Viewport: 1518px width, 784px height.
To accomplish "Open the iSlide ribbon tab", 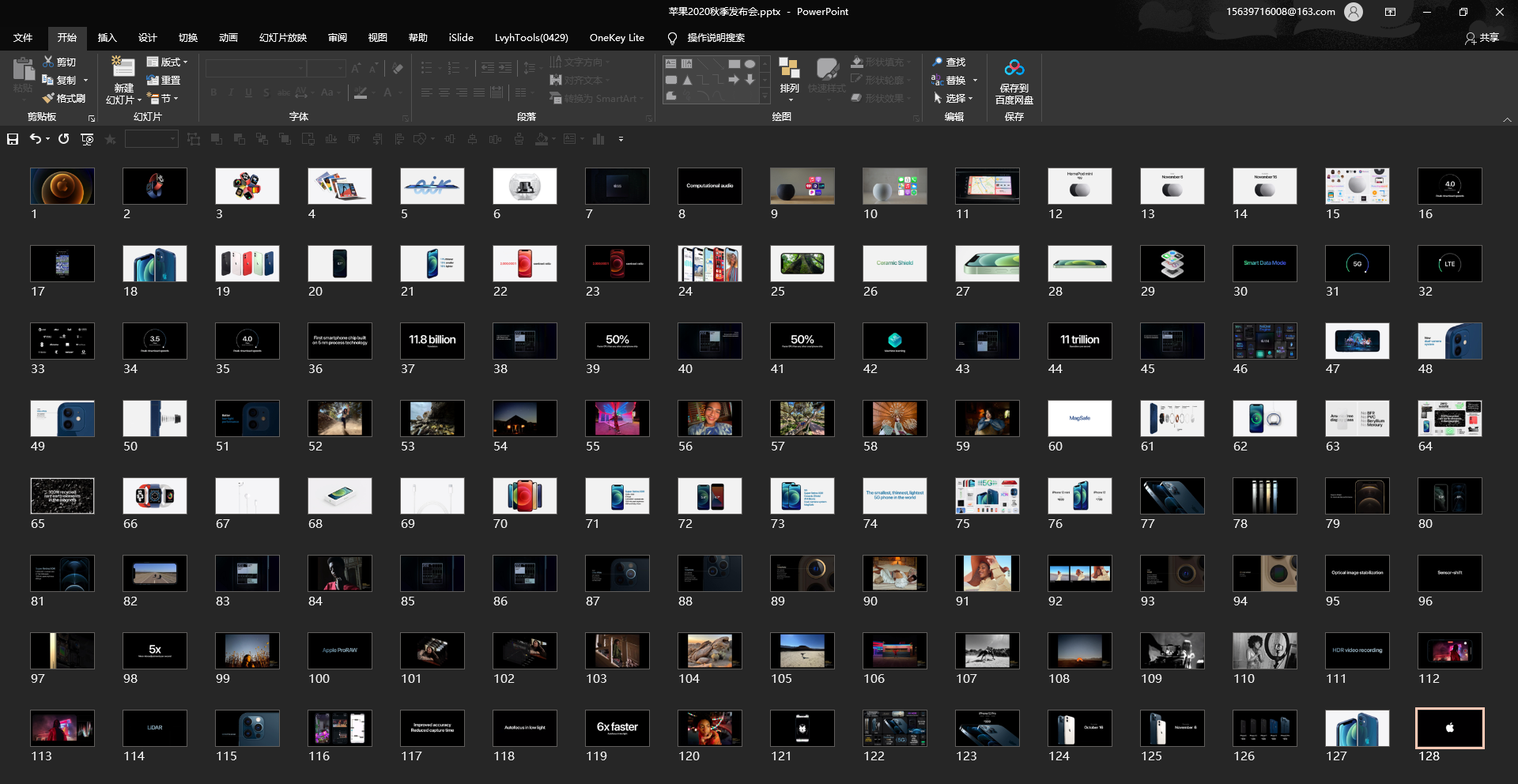I will pos(461,37).
